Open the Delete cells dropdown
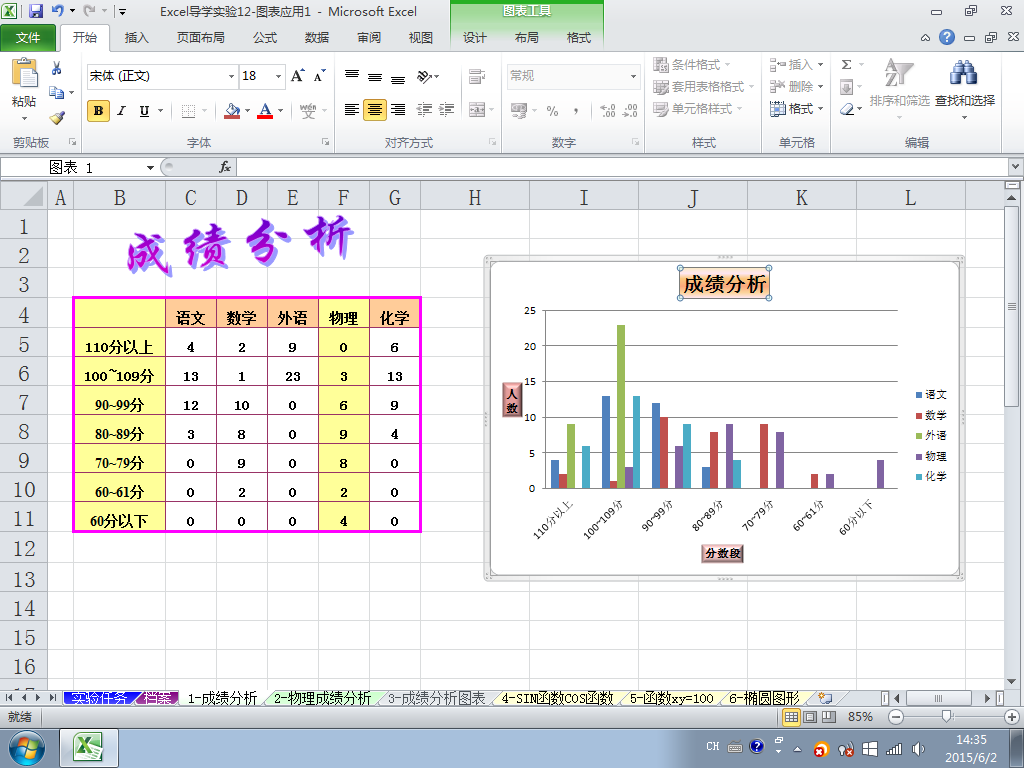The width and height of the screenshot is (1024, 768). point(821,87)
